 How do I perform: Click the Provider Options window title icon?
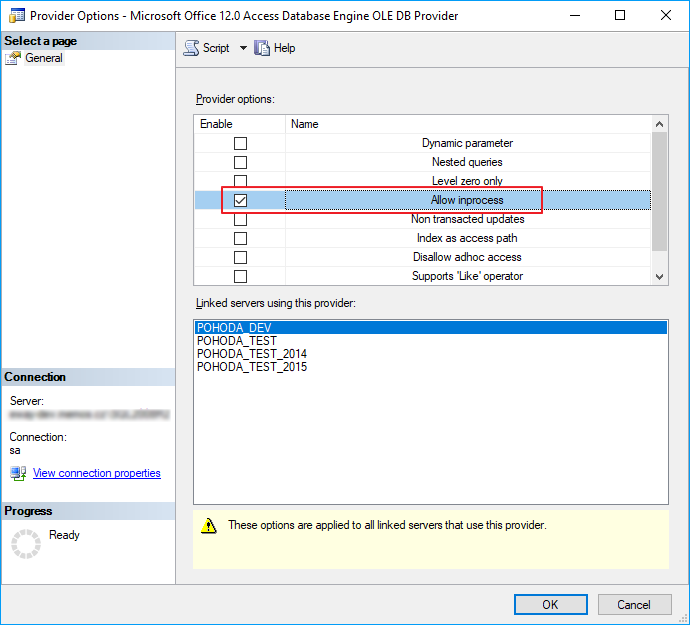coord(17,16)
